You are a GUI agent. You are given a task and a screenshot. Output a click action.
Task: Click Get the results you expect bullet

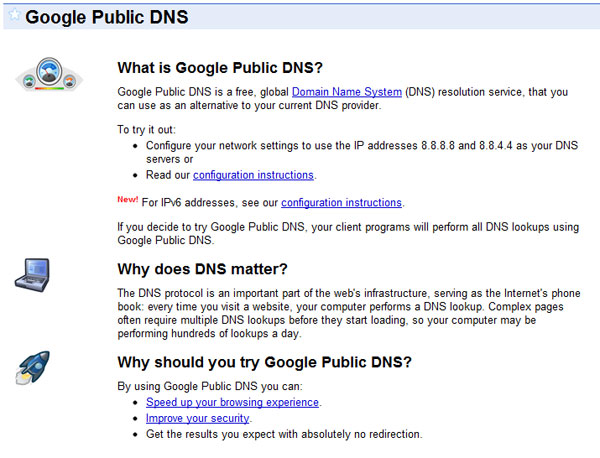[x=284, y=434]
